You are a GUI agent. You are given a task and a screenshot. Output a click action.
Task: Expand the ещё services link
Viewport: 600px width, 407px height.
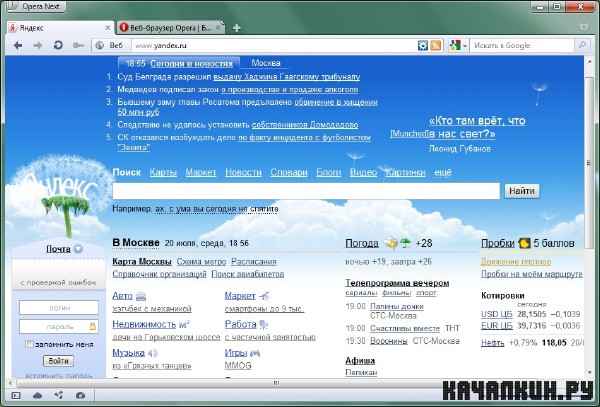click(x=443, y=173)
